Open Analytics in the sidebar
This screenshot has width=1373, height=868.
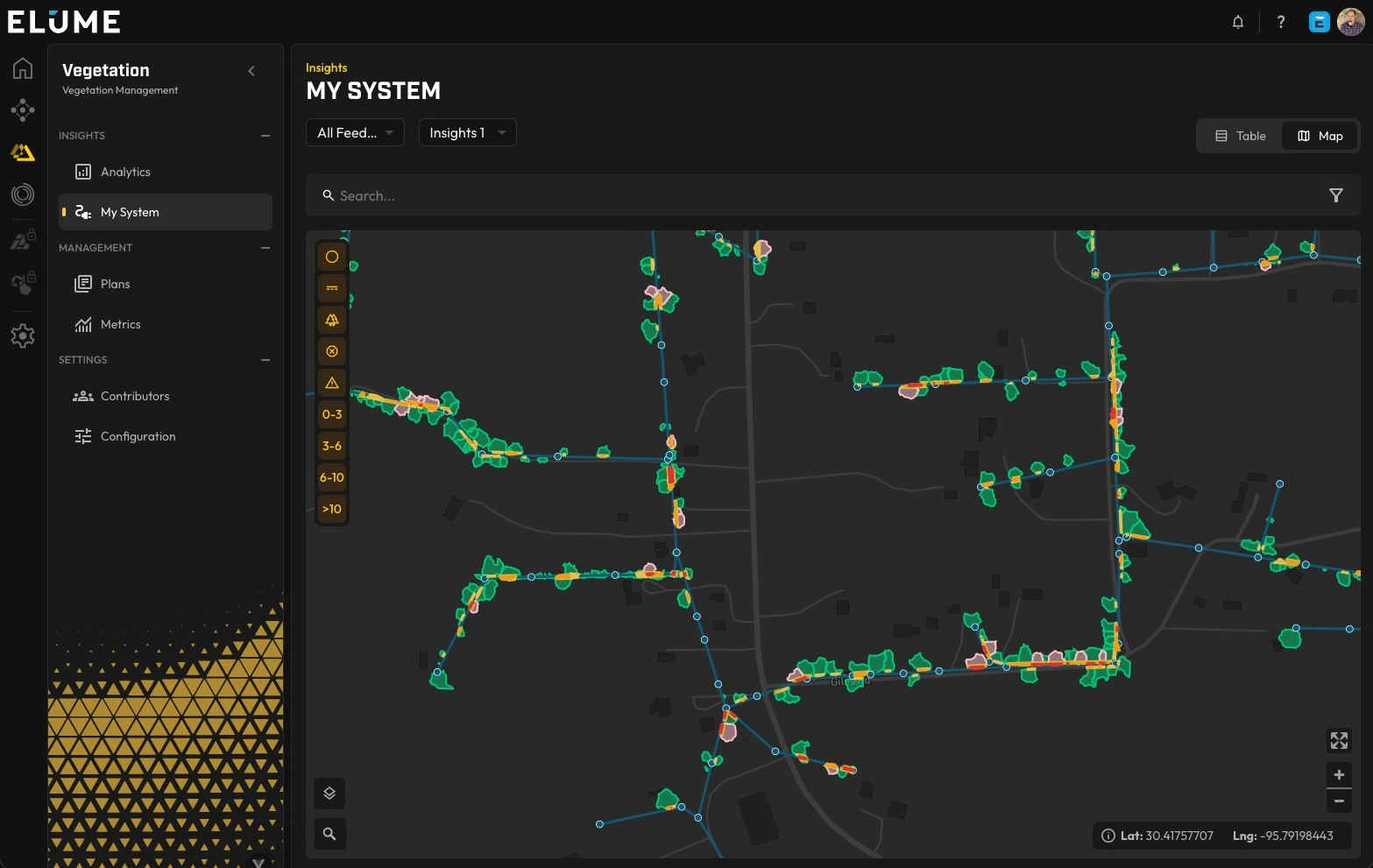coord(125,172)
